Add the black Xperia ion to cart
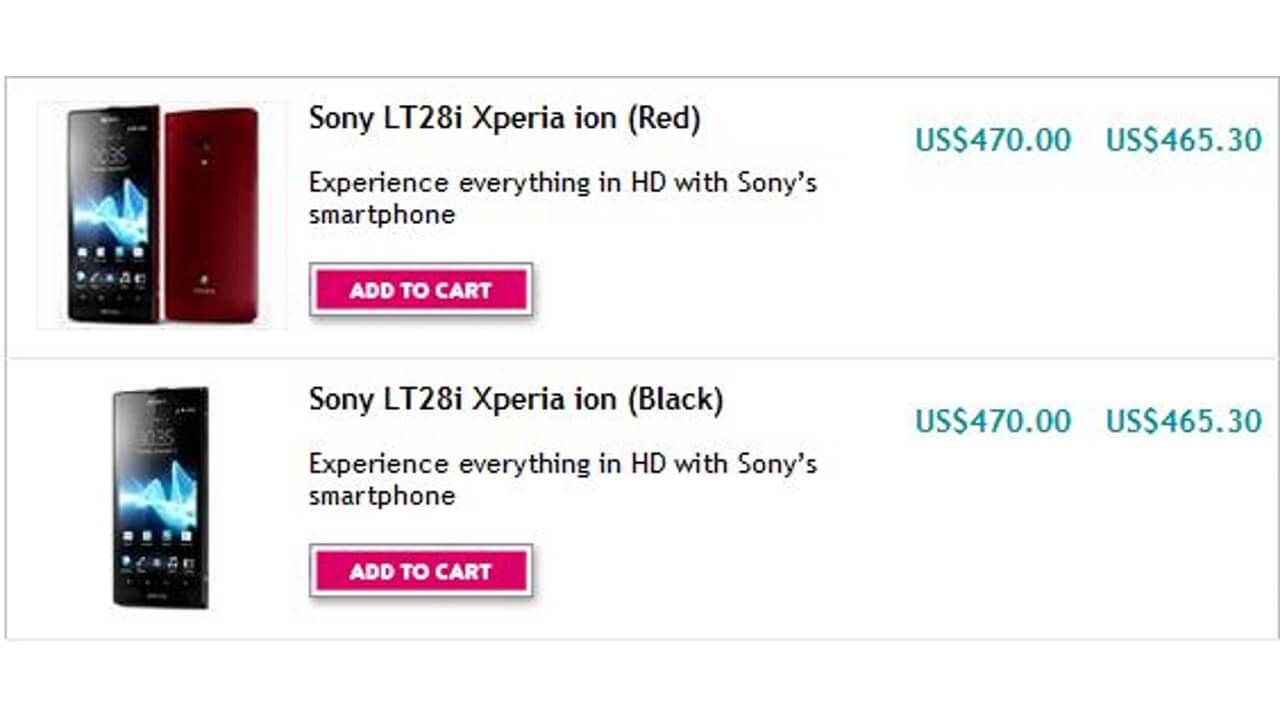Image resolution: width=1280 pixels, height=720 pixels. click(421, 571)
